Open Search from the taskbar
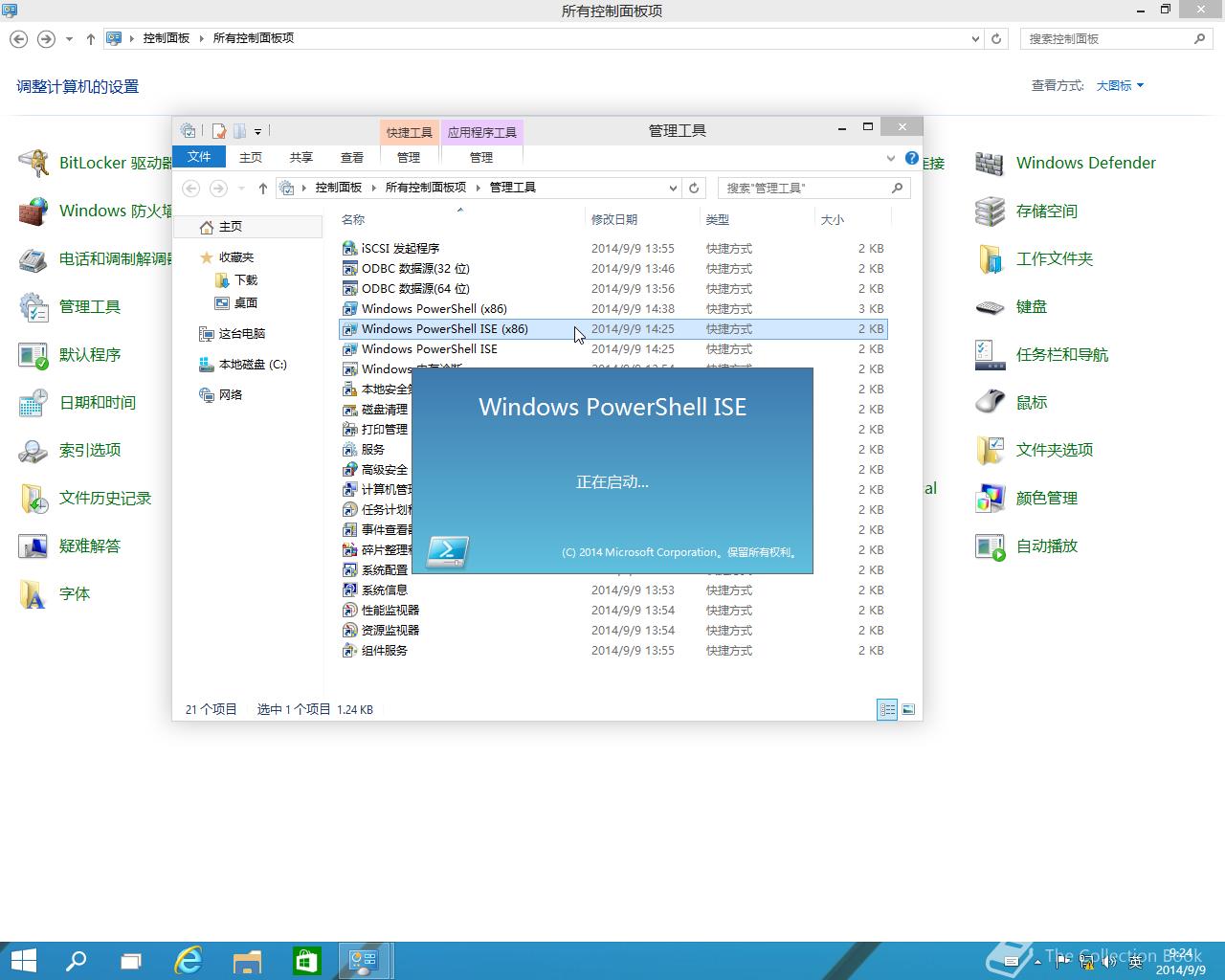Screen dimensions: 1225x980 coord(75,961)
